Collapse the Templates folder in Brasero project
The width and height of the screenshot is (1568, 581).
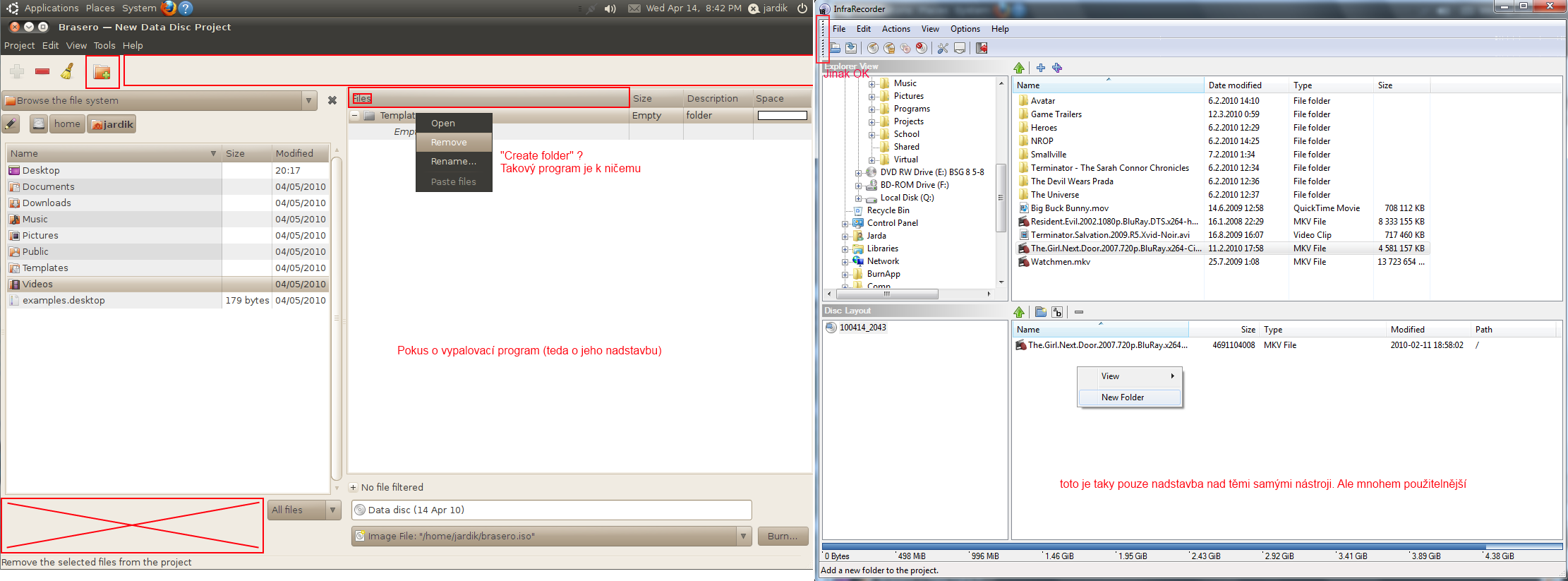pyautogui.click(x=355, y=116)
